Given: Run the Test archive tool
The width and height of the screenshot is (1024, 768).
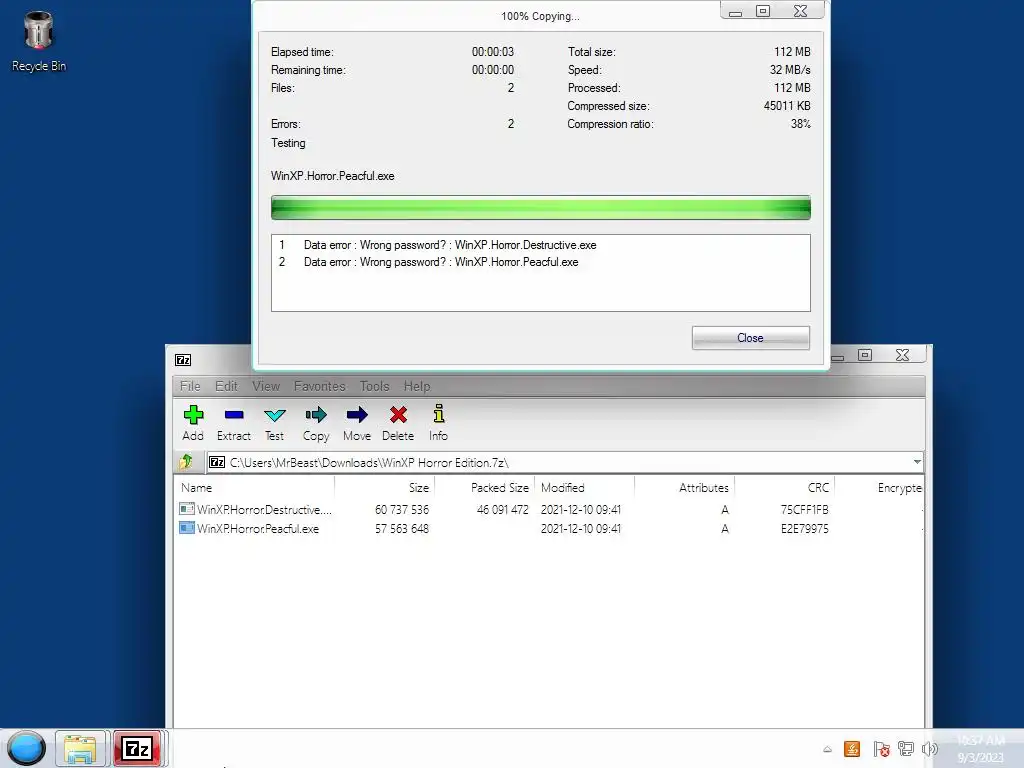Looking at the screenshot, I should pos(274,423).
